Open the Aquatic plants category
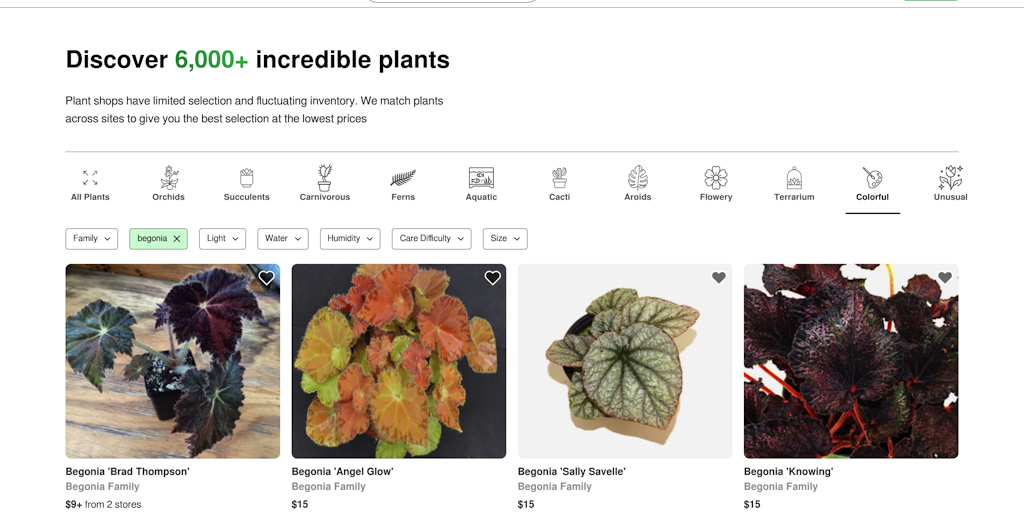 pos(481,179)
